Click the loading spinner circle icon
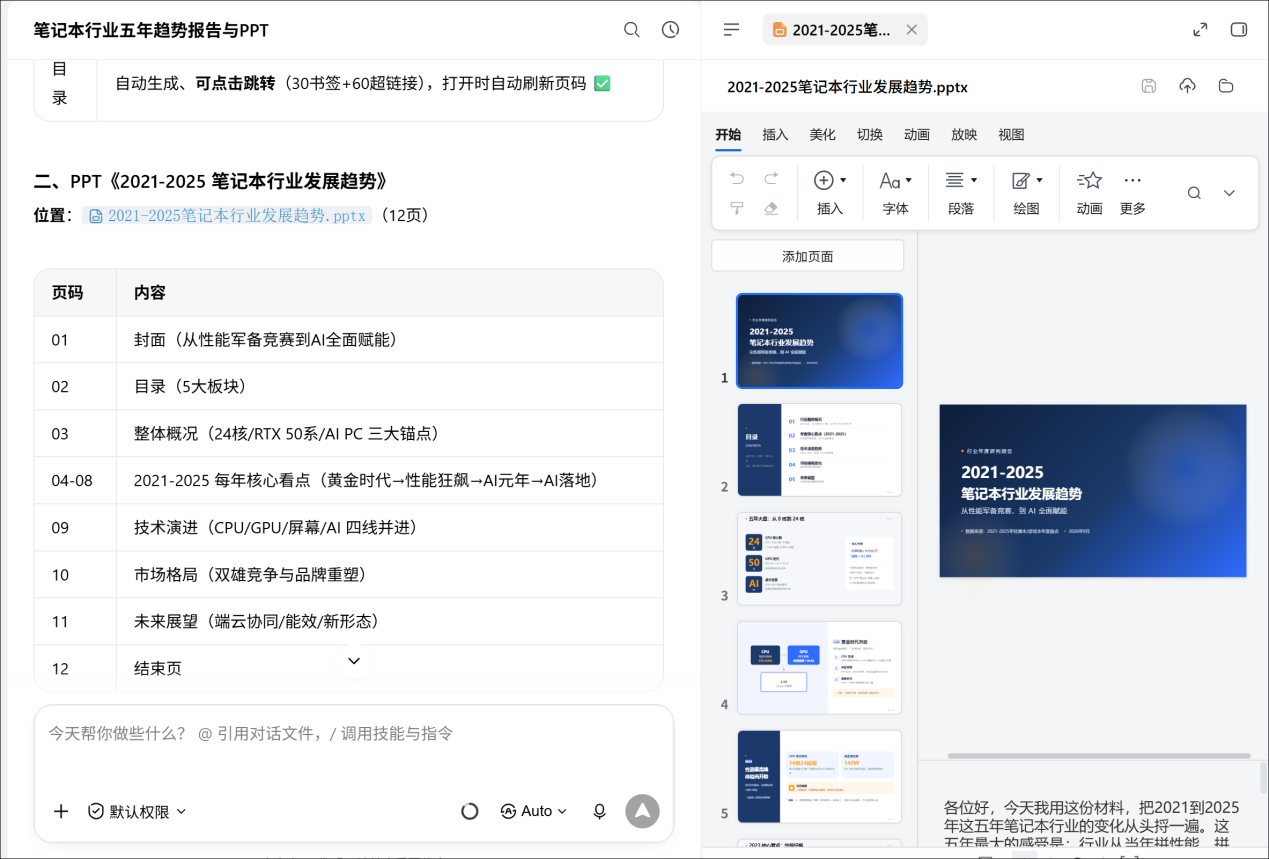Viewport: 1269px width, 859px height. 469,811
